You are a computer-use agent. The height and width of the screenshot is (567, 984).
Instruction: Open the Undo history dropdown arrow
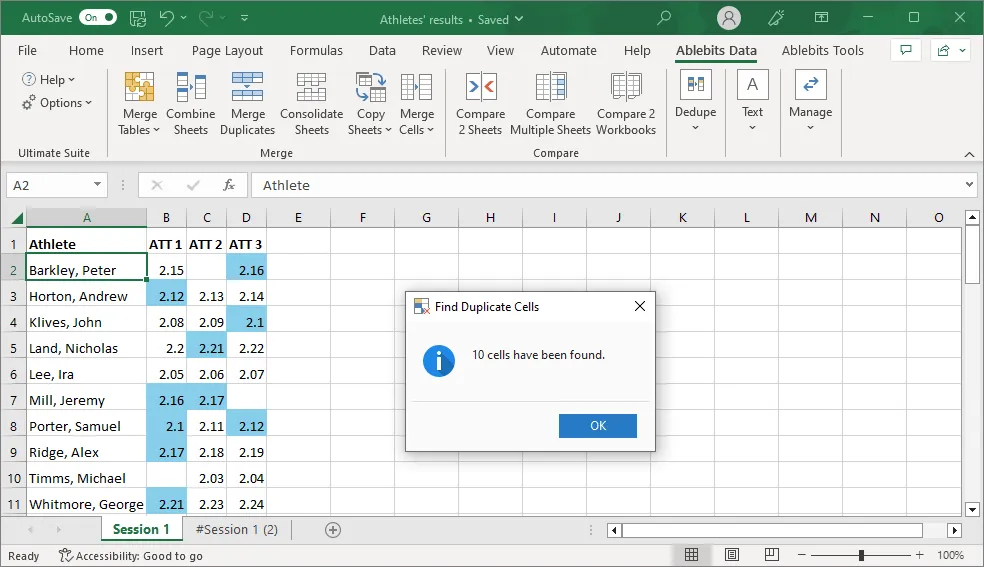click(x=184, y=18)
